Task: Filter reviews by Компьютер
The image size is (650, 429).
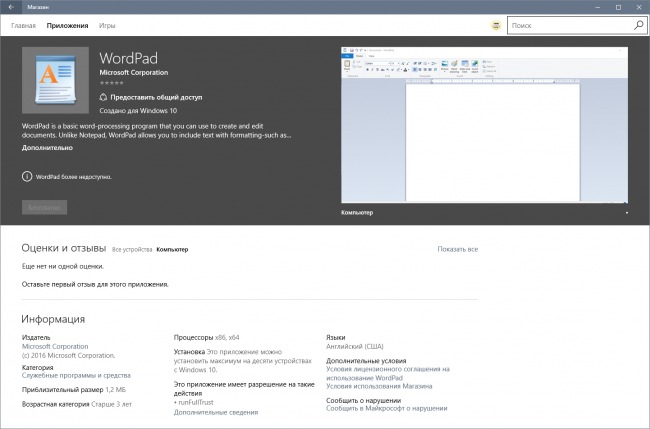Action: point(172,250)
